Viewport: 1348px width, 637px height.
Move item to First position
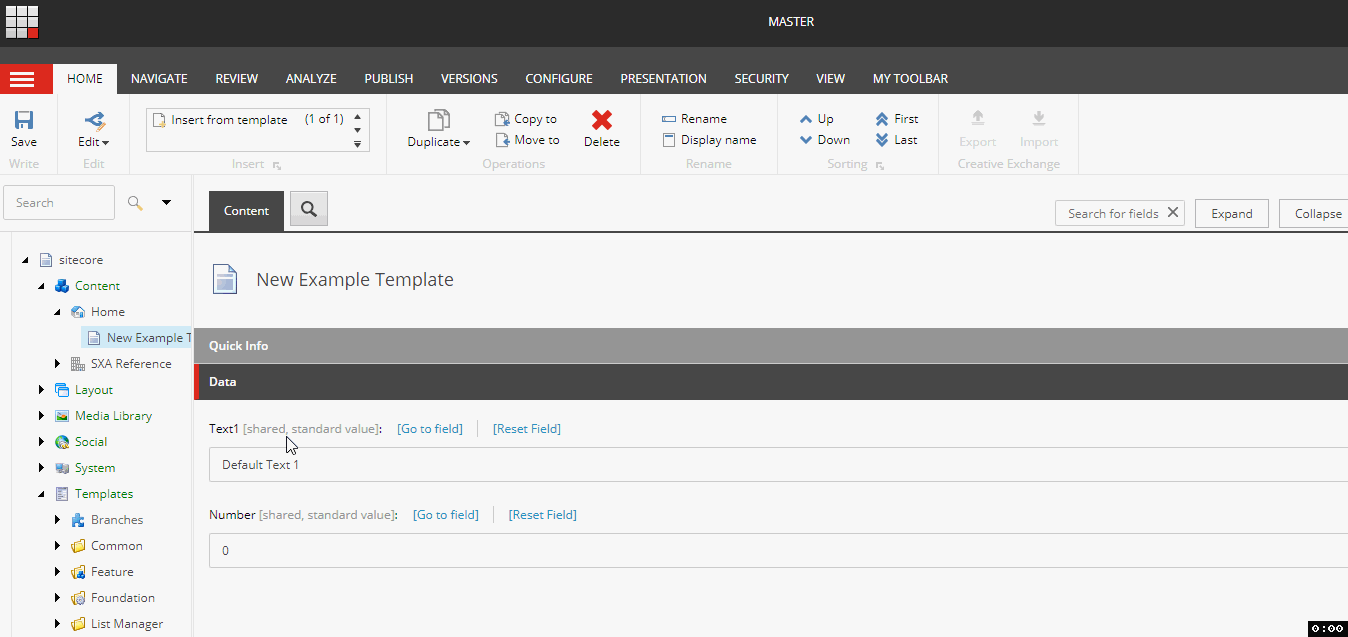[x=896, y=119]
